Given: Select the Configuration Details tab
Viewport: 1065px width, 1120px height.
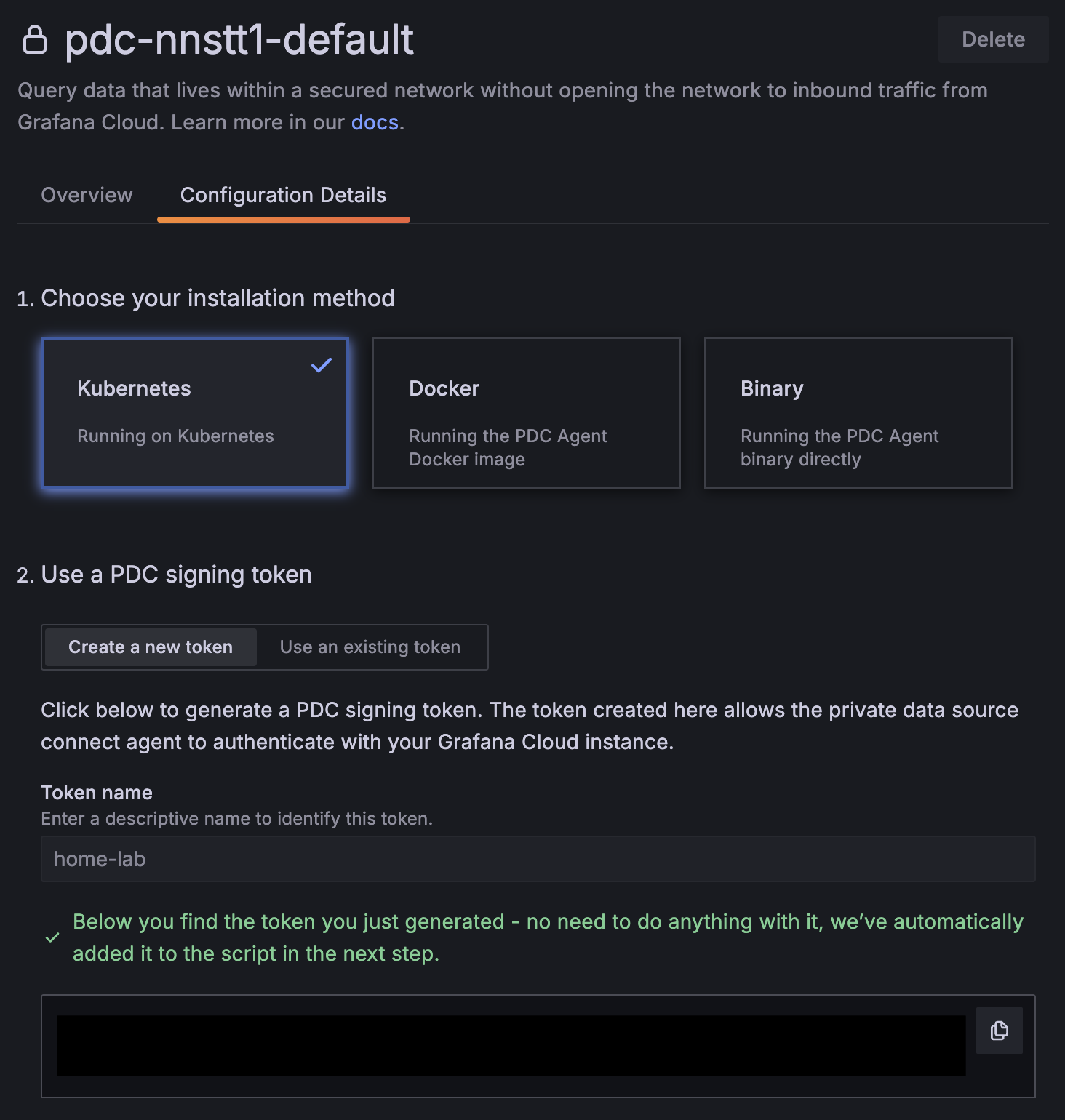Looking at the screenshot, I should pyautogui.click(x=283, y=195).
